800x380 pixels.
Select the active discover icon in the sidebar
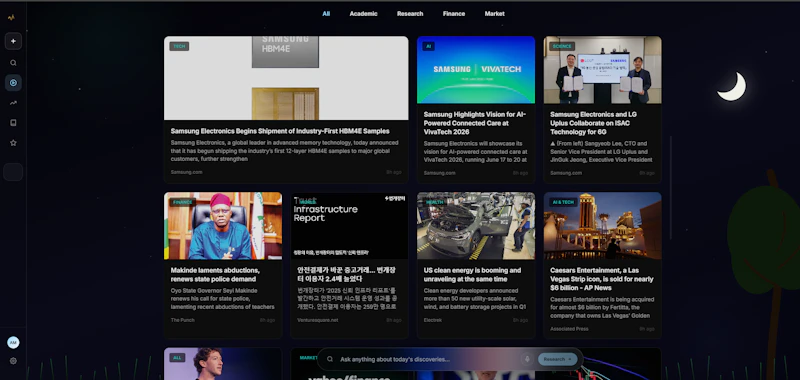coord(13,83)
